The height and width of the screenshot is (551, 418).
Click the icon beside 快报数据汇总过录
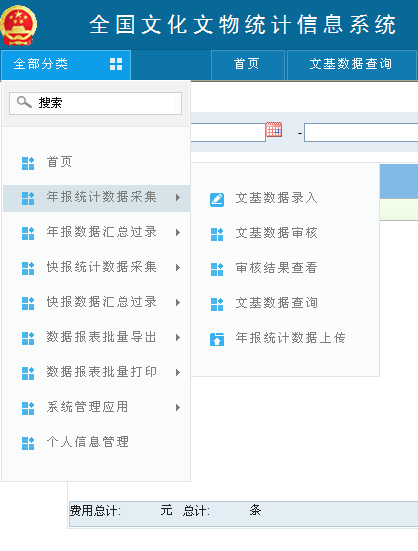28,303
